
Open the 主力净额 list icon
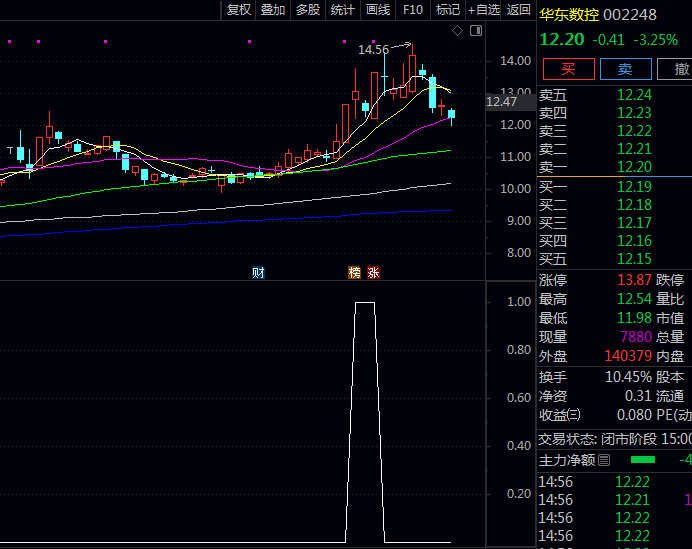[x=603, y=460]
